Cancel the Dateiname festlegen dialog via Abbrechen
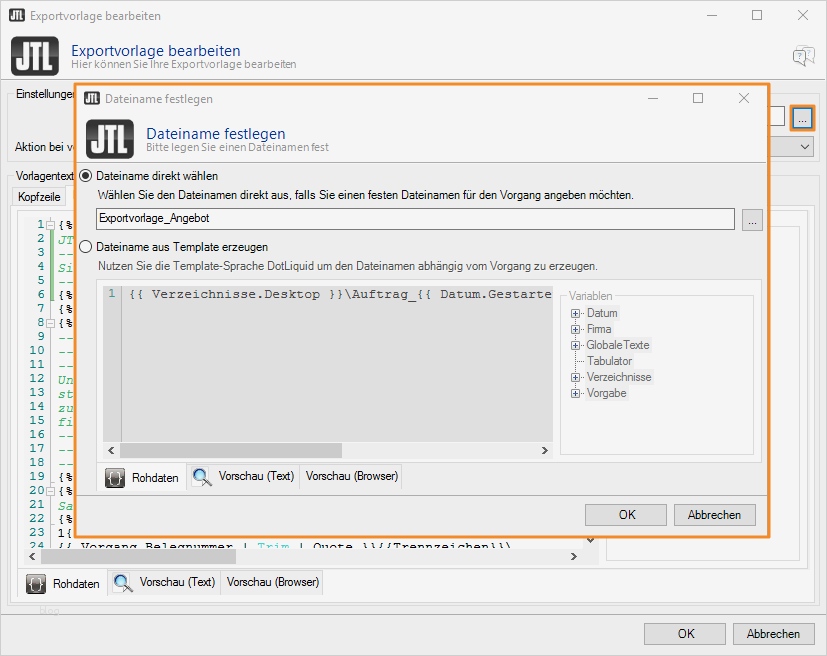827x656 pixels. pos(713,514)
